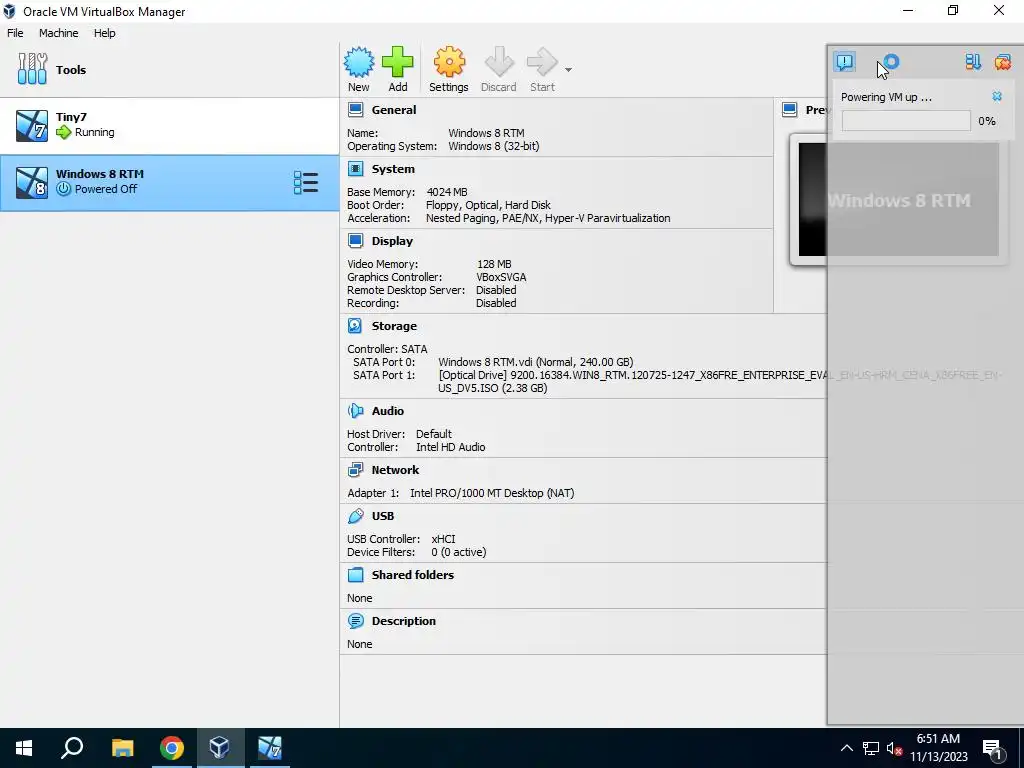Click the blue circular progress icon in notification panel
Screen dimensions: 1024x768
[891, 62]
